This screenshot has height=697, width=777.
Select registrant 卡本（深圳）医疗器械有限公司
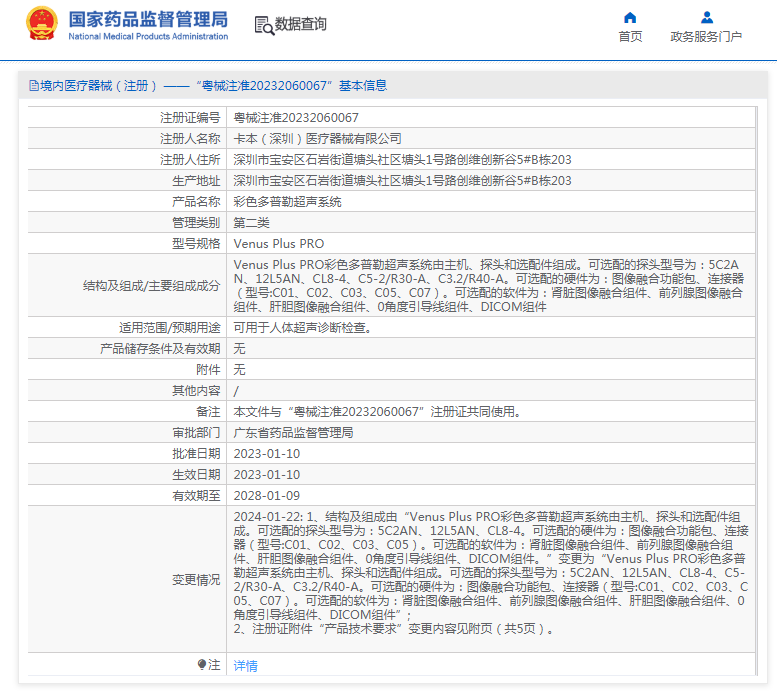coord(317,139)
